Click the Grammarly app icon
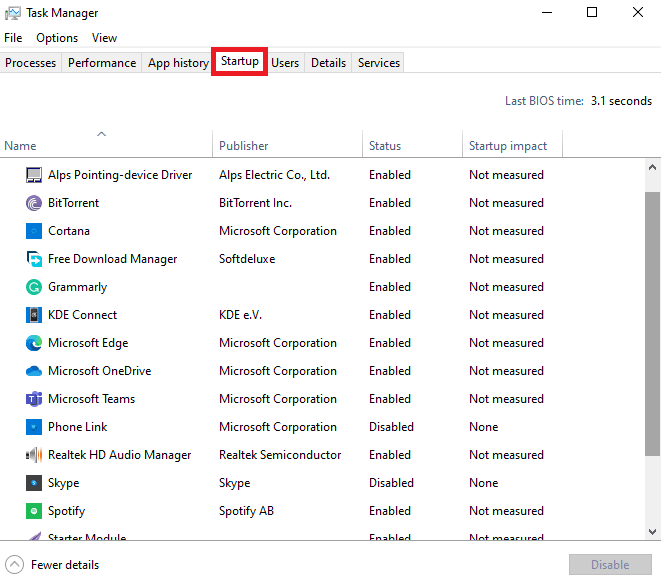This screenshot has width=661, height=585. [34, 287]
